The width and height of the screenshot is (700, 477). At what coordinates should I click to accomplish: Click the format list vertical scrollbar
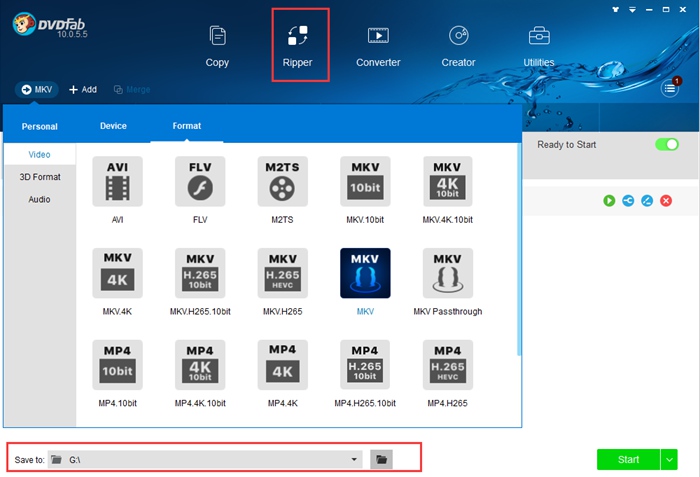(x=518, y=250)
